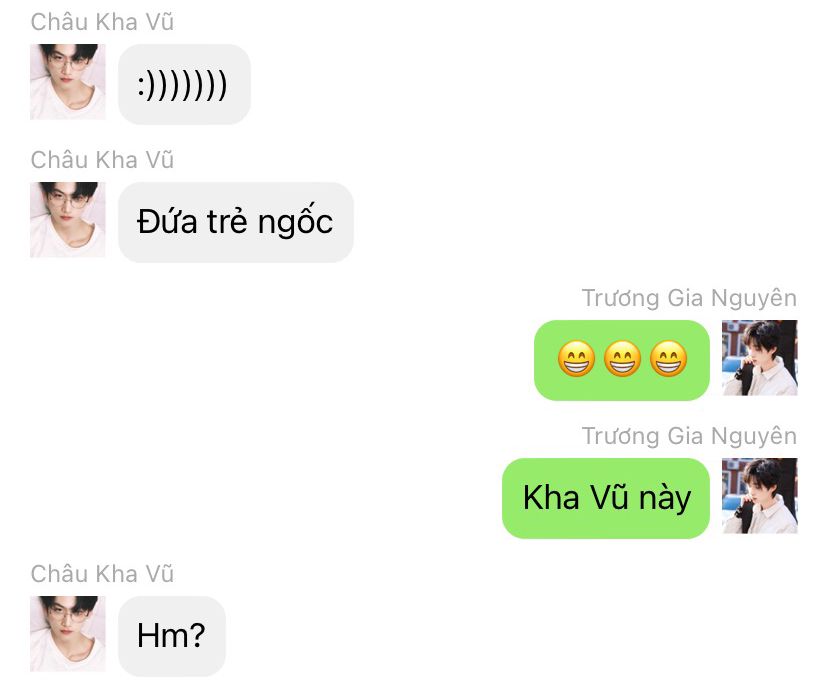
Task: Tap the word 'ngốc' in the gray bubble
Action: pos(295,222)
